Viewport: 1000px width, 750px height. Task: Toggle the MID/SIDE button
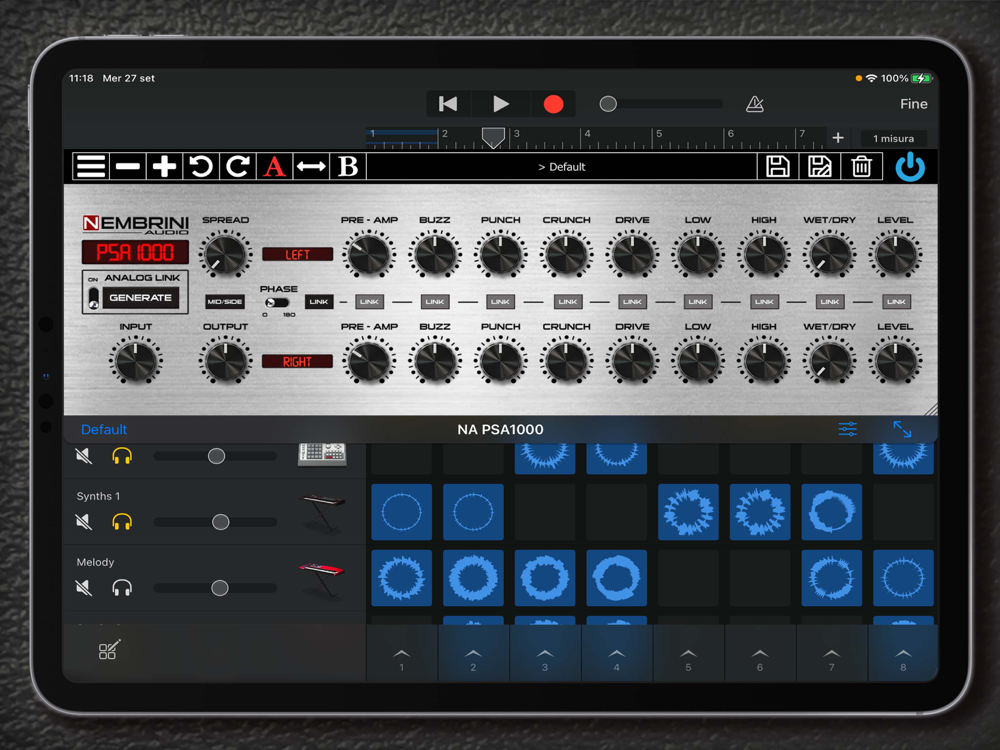[224, 302]
